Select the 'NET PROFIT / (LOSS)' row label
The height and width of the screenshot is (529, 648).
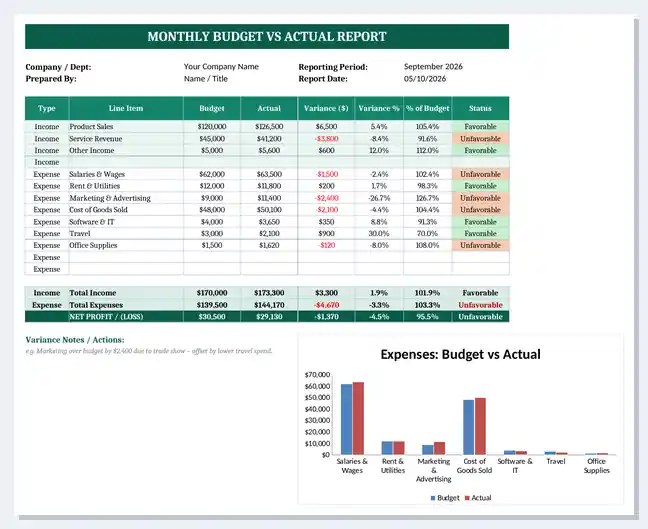pos(106,317)
